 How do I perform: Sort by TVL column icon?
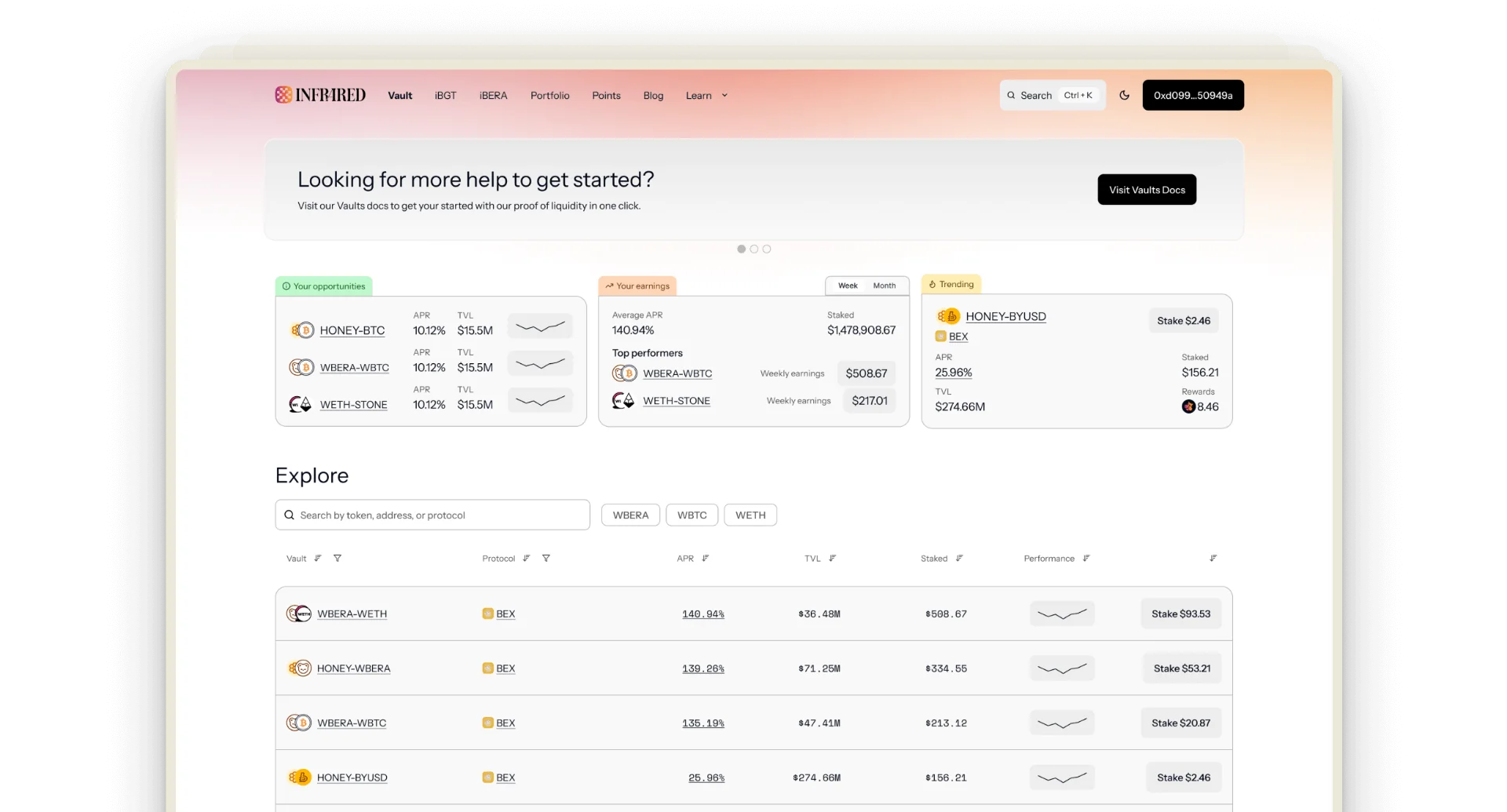pos(833,559)
